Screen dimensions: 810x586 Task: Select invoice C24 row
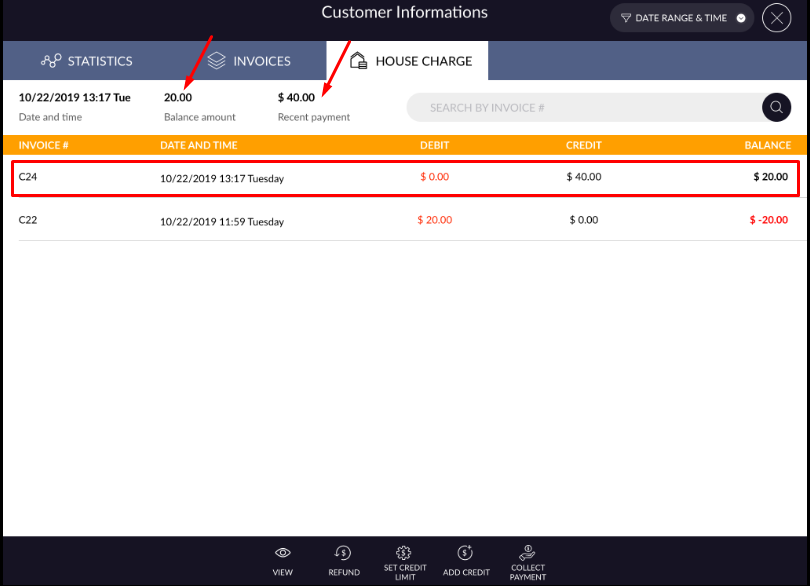(405, 178)
